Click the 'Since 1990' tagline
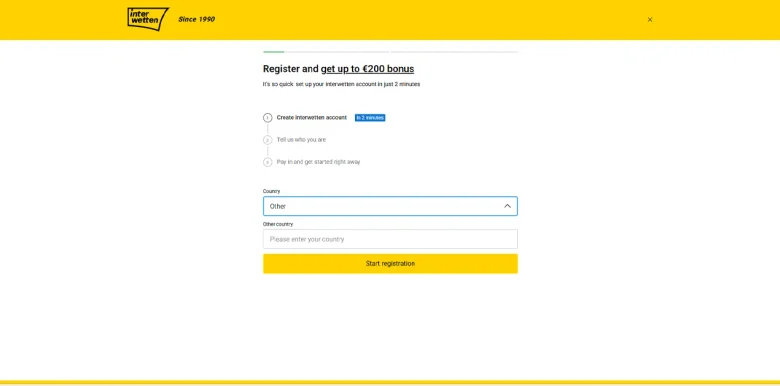 point(196,19)
